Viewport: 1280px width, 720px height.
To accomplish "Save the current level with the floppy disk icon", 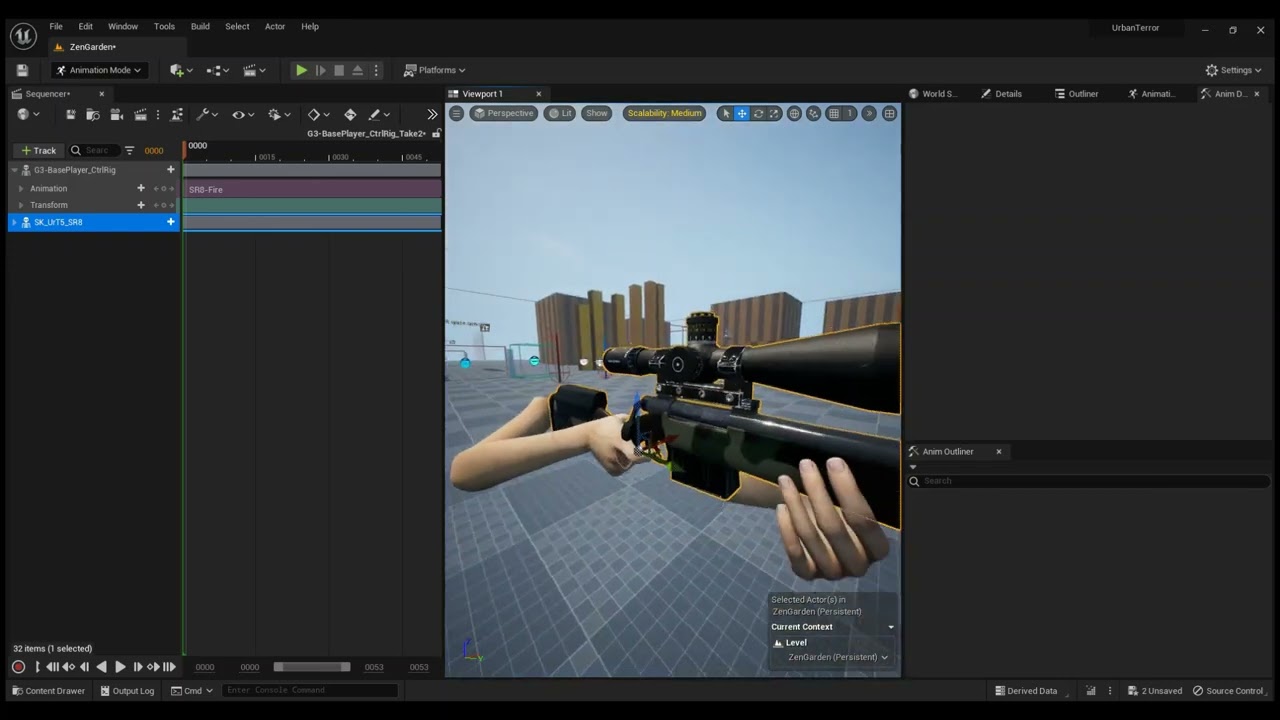I will (22, 70).
